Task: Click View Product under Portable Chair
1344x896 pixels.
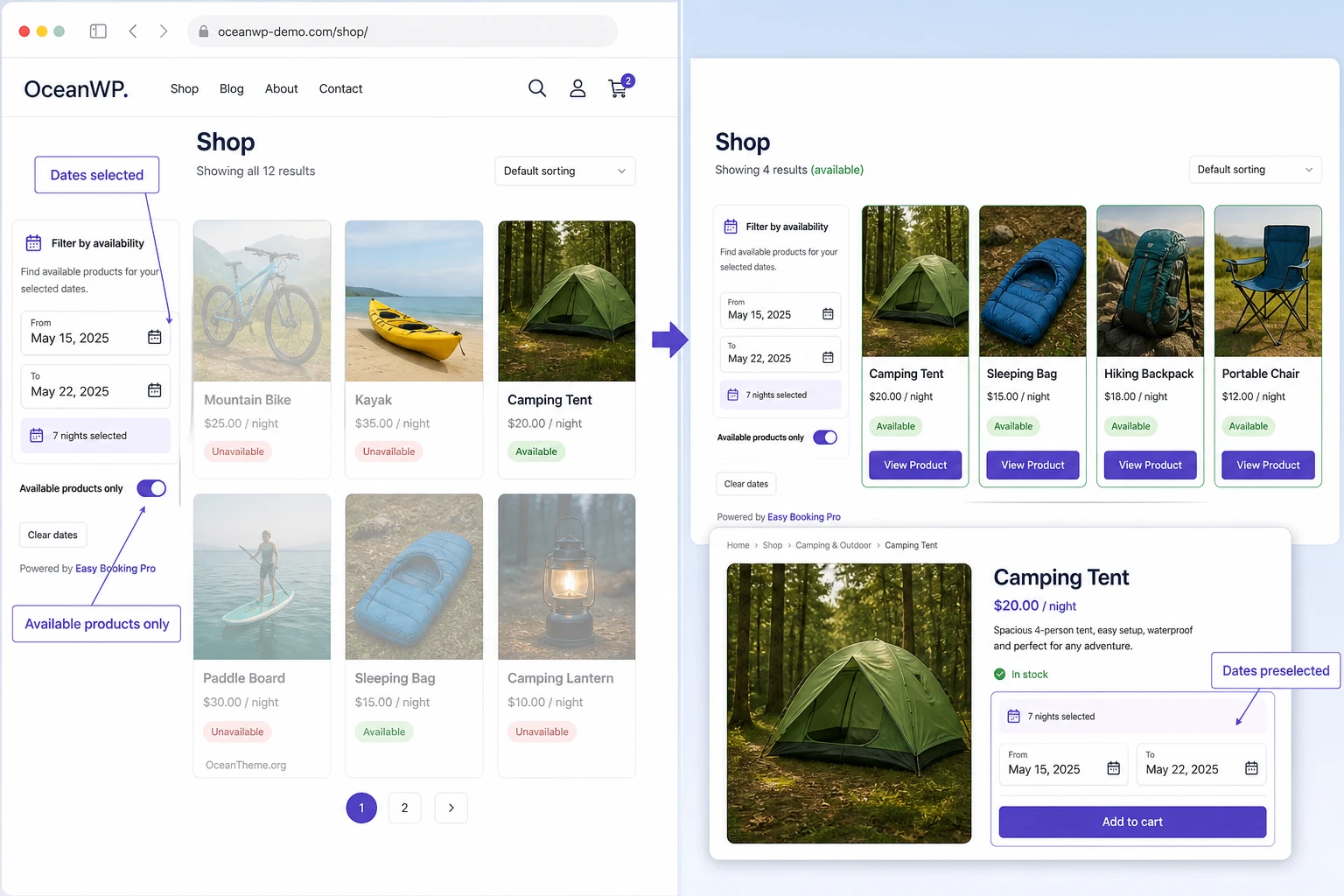Action: coord(1268,465)
